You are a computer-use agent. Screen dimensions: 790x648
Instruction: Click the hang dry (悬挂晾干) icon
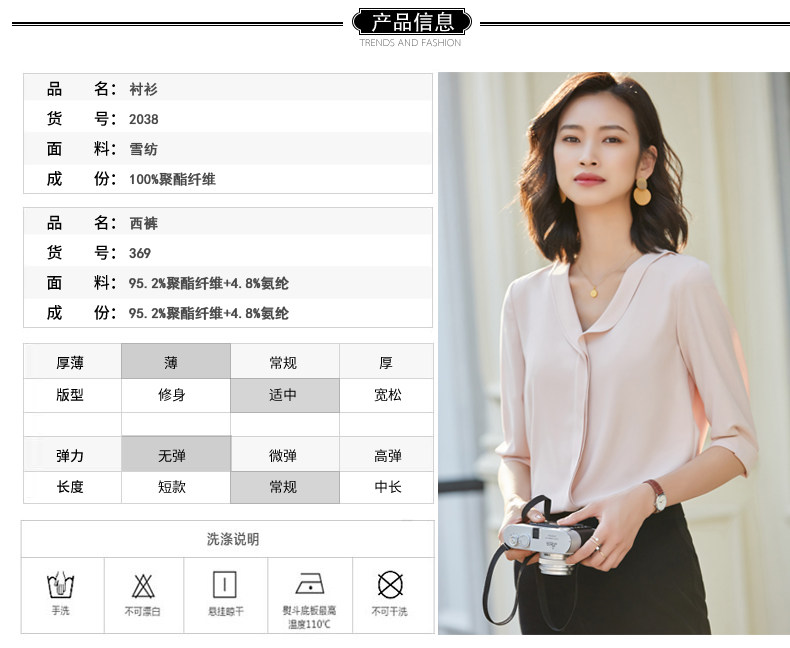tap(225, 585)
